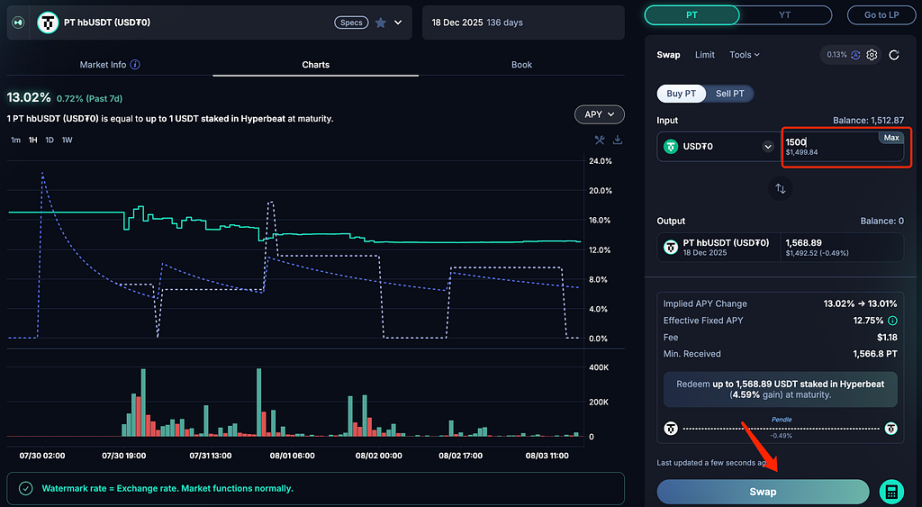Image resolution: width=922 pixels, height=507 pixels.
Task: Click the Effective Fixed APY info icon
Action: (x=893, y=321)
